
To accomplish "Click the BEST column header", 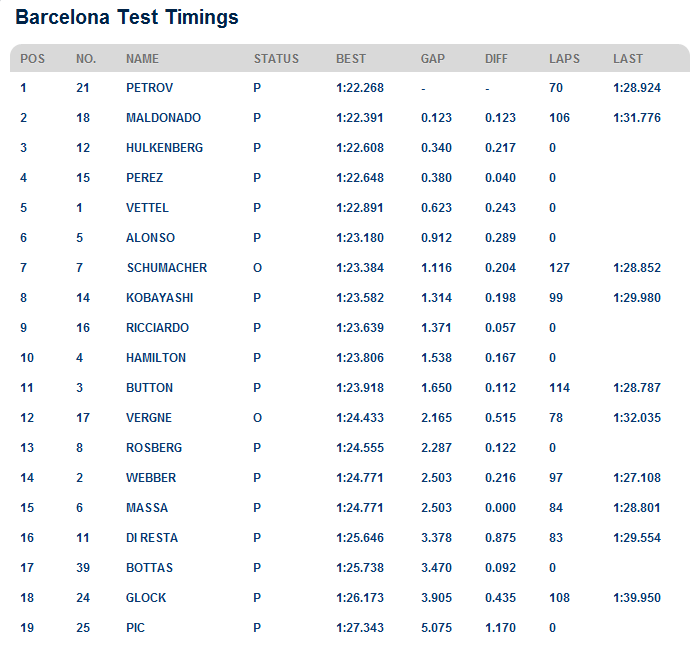I will point(351,59).
